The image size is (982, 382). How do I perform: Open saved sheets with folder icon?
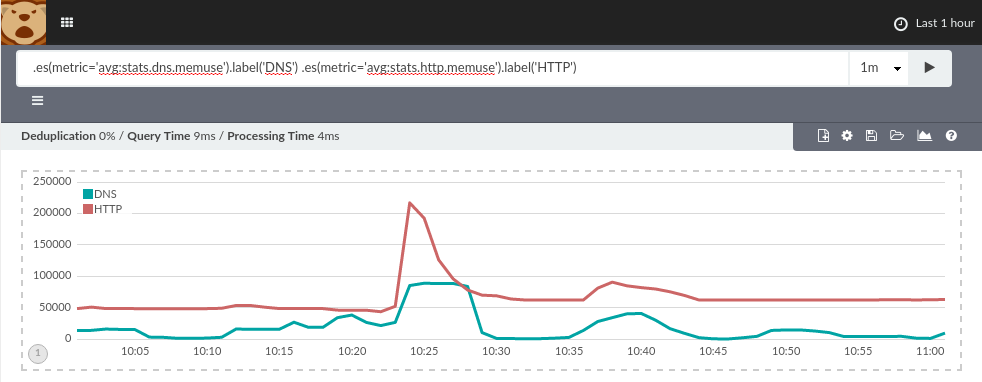coord(897,135)
